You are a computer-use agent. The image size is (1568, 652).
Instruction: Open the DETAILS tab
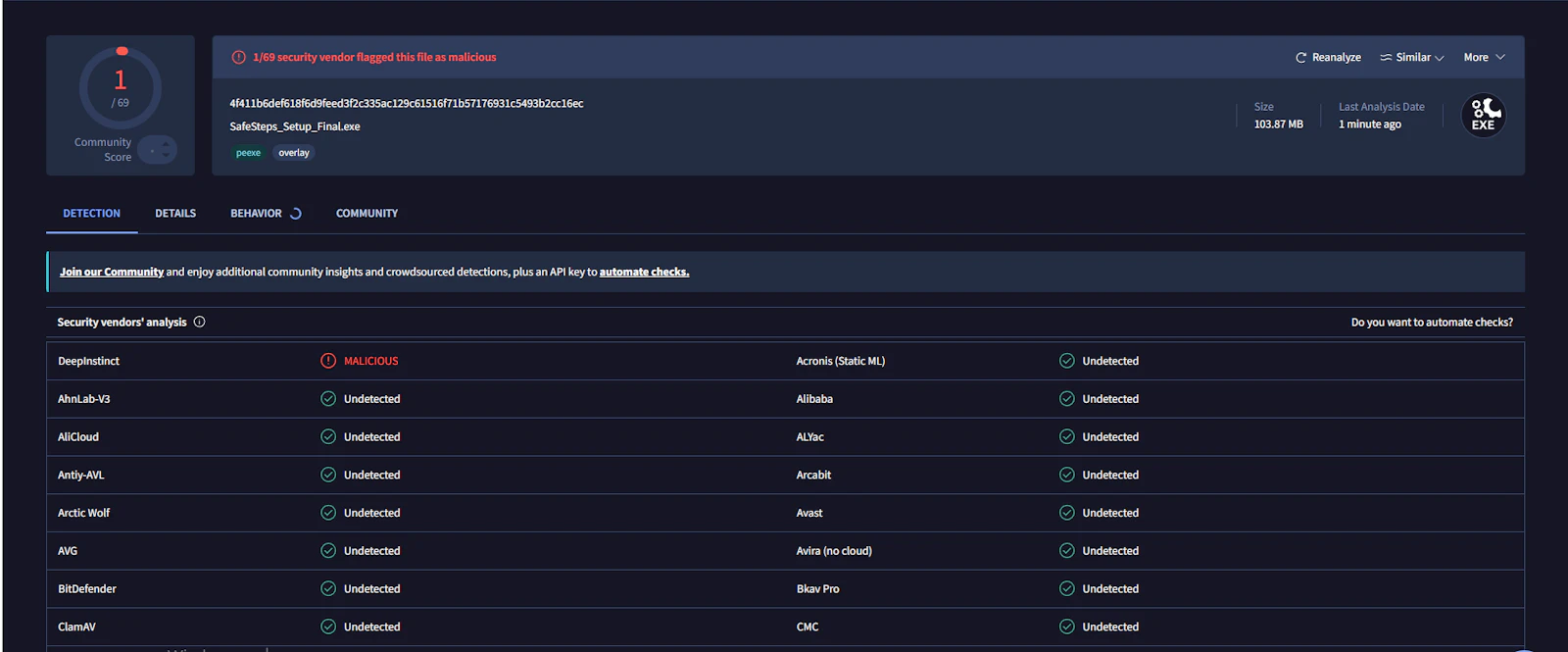tap(175, 214)
